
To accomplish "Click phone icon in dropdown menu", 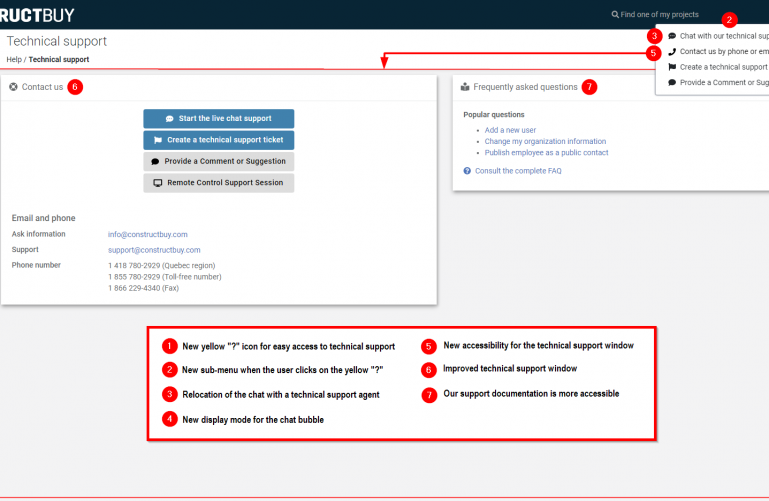I will point(672,51).
